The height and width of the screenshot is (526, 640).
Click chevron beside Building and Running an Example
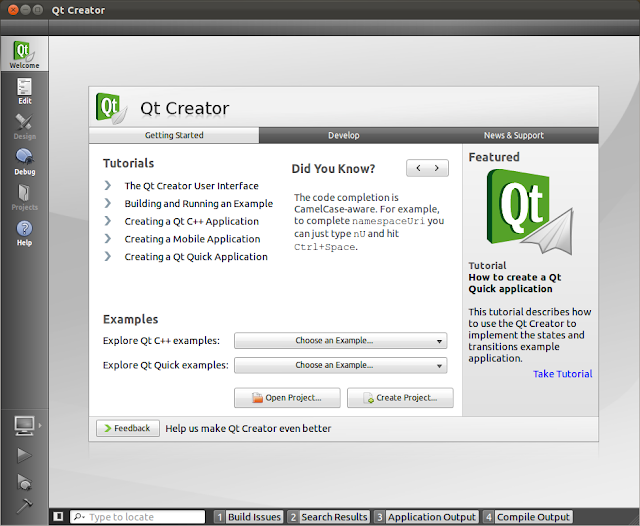coord(108,203)
